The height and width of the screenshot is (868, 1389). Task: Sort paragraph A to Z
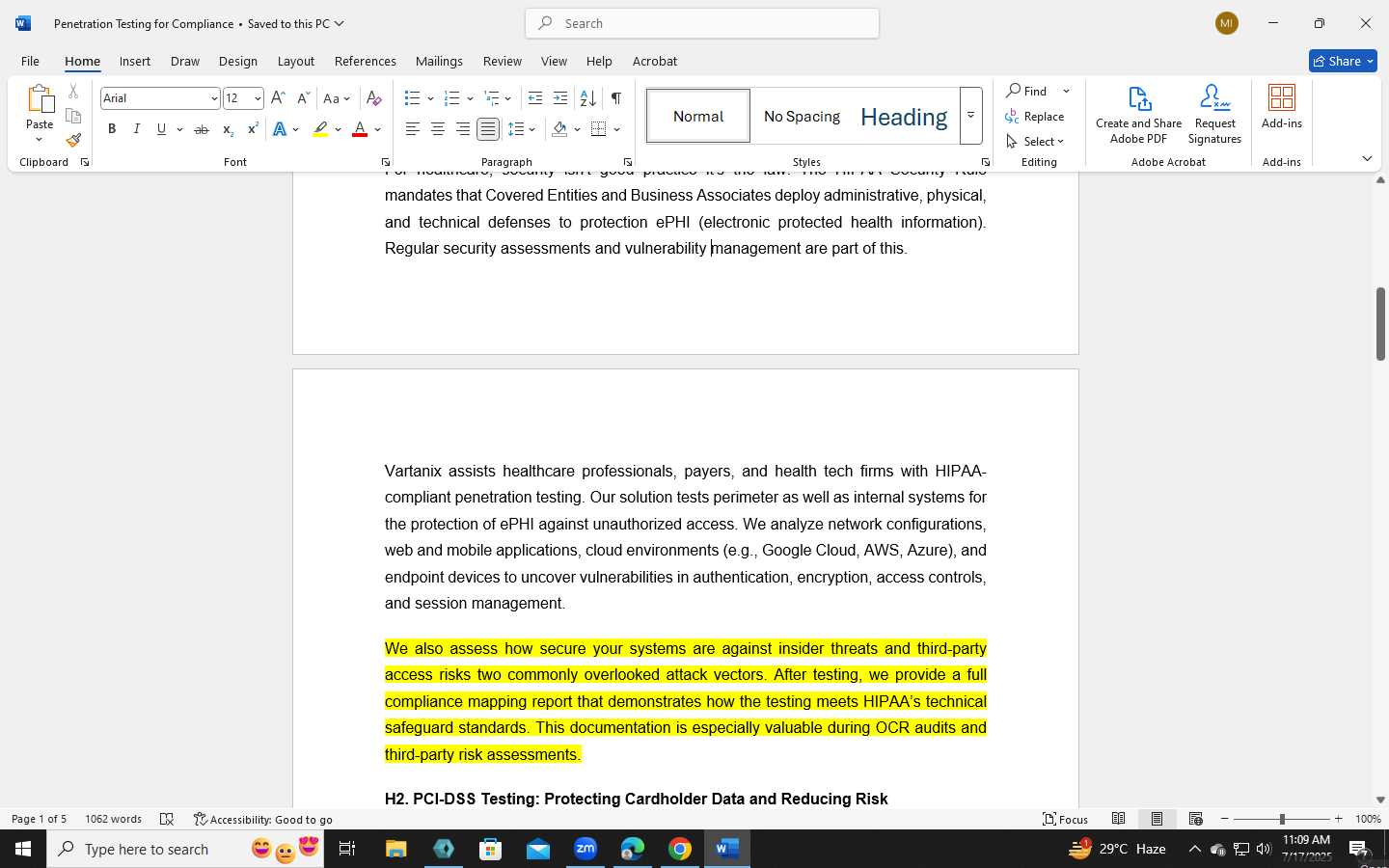(587, 98)
